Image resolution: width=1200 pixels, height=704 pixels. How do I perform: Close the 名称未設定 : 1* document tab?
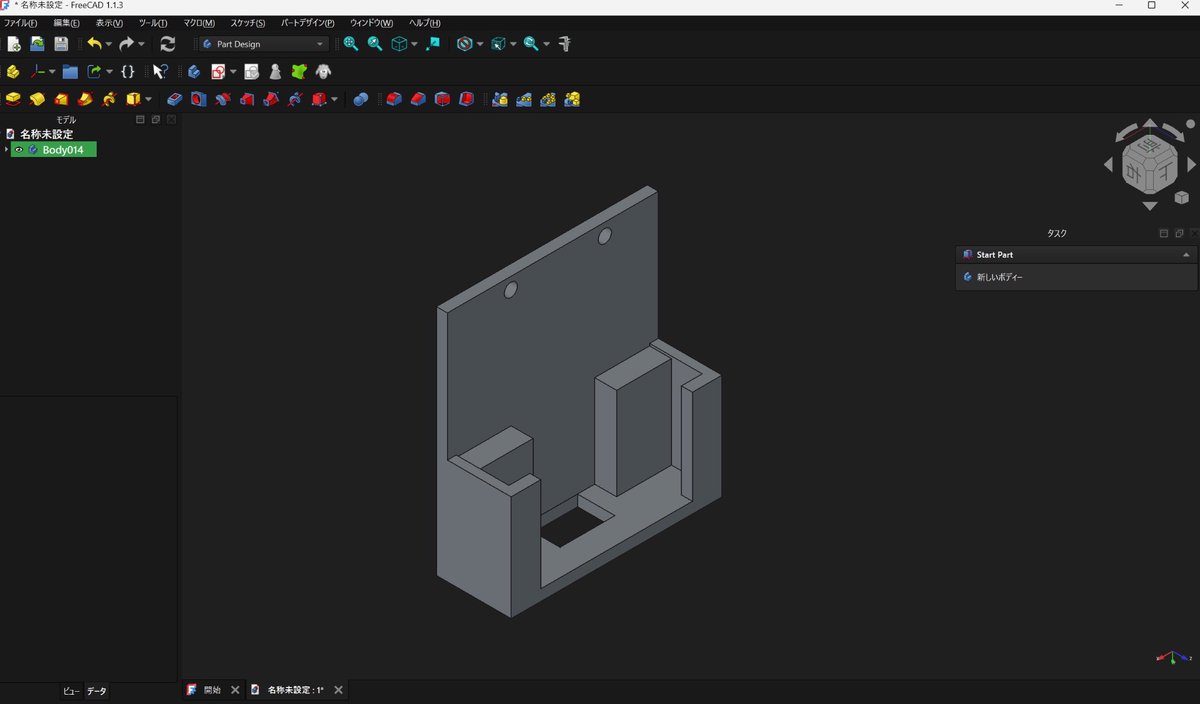pyautogui.click(x=339, y=690)
